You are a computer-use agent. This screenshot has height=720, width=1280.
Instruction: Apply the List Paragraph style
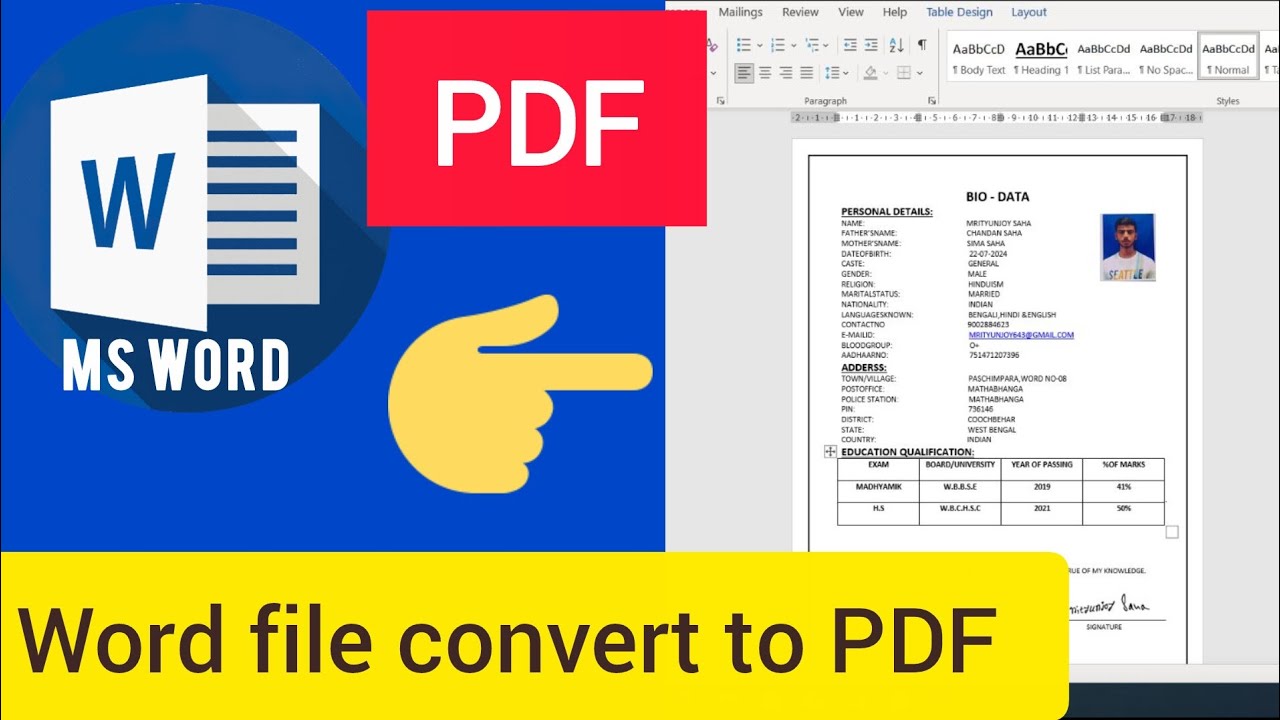[1103, 58]
